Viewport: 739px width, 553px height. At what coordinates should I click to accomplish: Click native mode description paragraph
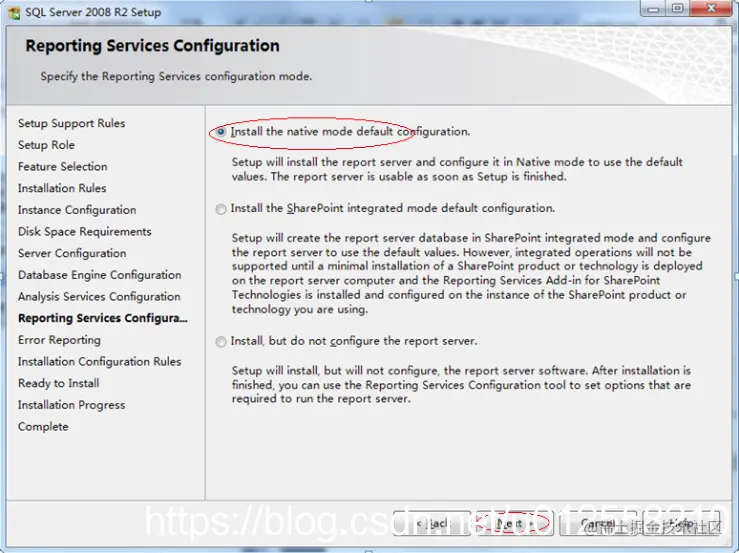pyautogui.click(x=457, y=169)
